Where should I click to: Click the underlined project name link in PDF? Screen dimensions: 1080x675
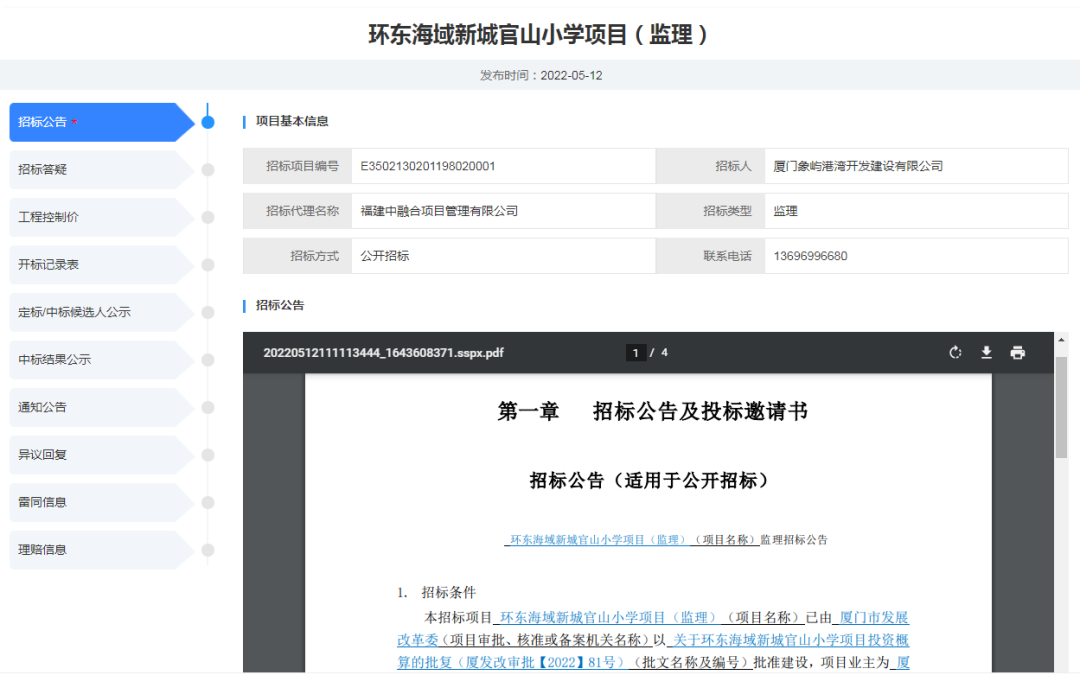[598, 540]
